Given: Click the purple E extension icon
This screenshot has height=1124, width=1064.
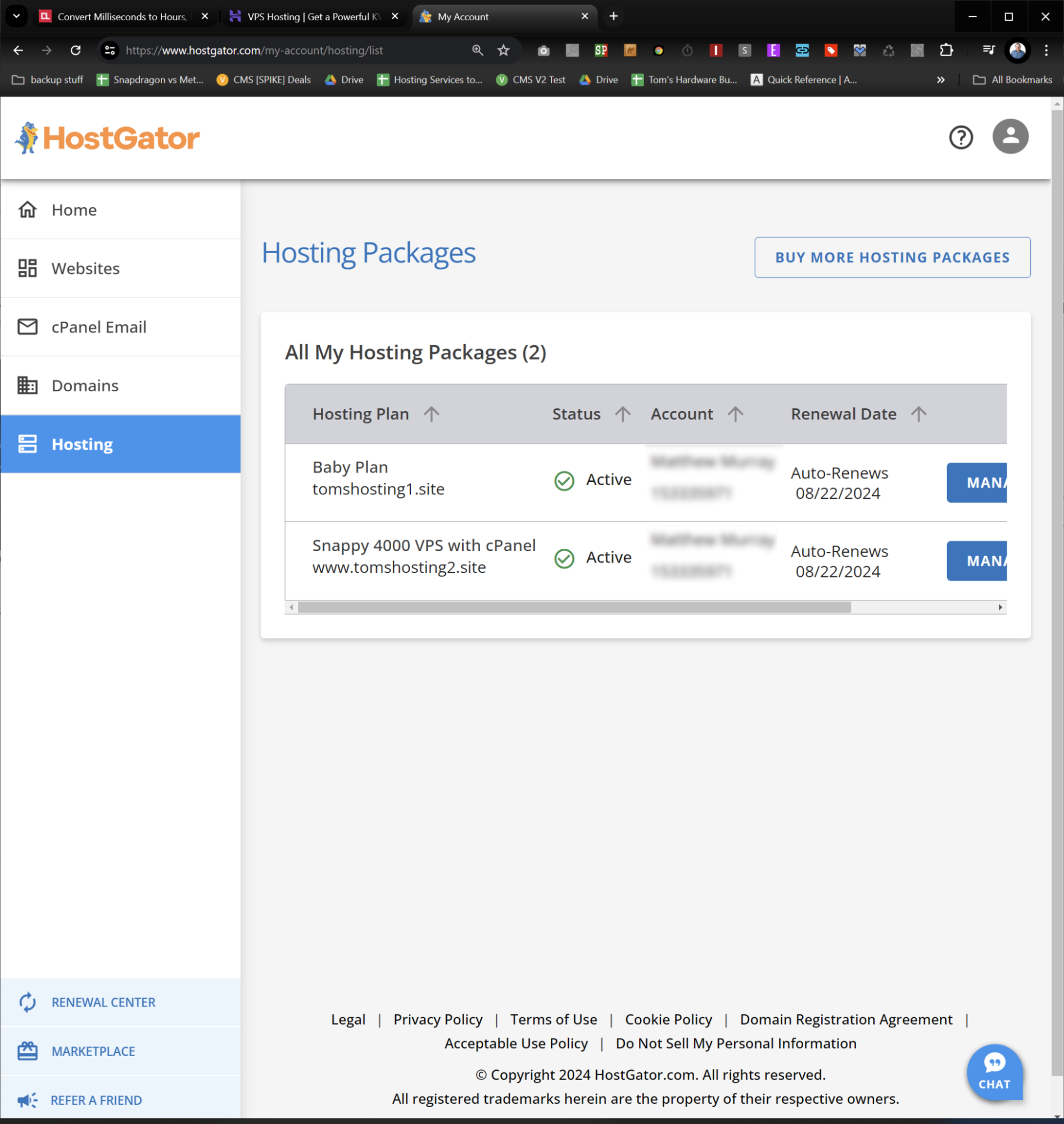Looking at the screenshot, I should [x=773, y=51].
